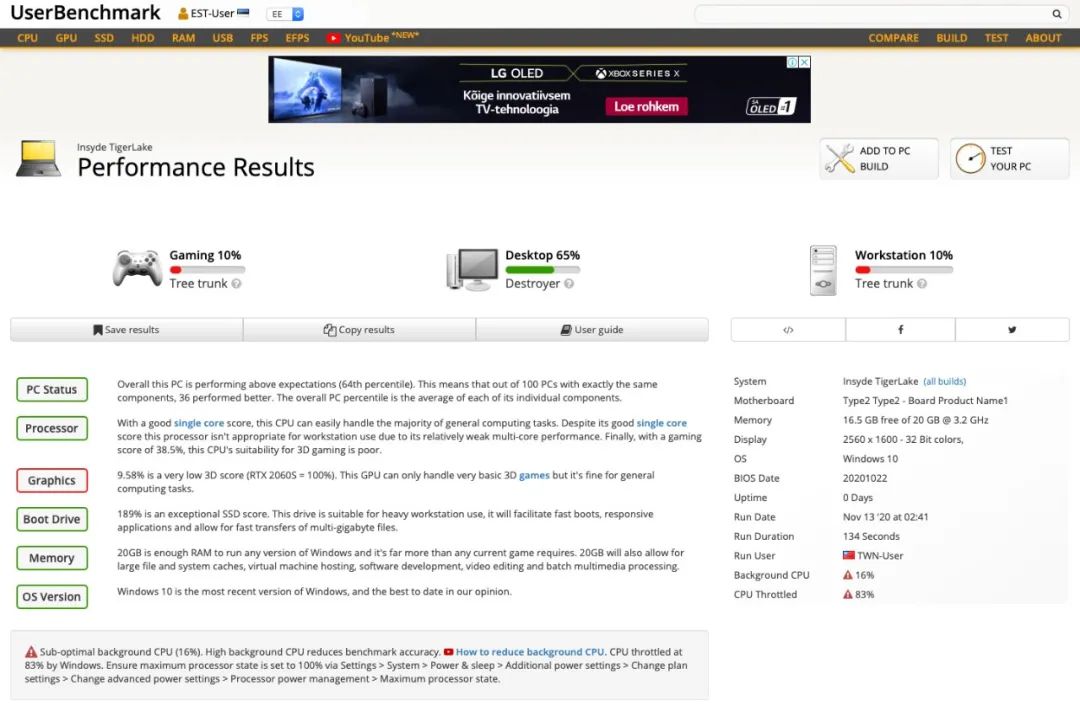Open the YouTube navigation link
Screen dimensions: 1080x712
coord(366,38)
